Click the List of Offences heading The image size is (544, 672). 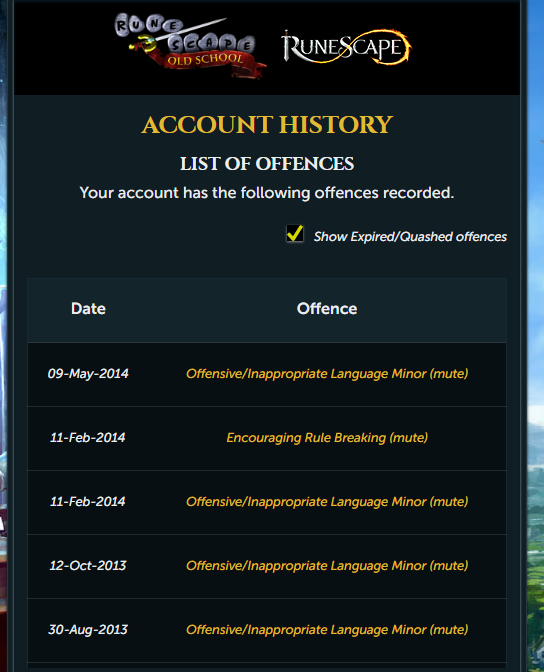[x=267, y=164]
